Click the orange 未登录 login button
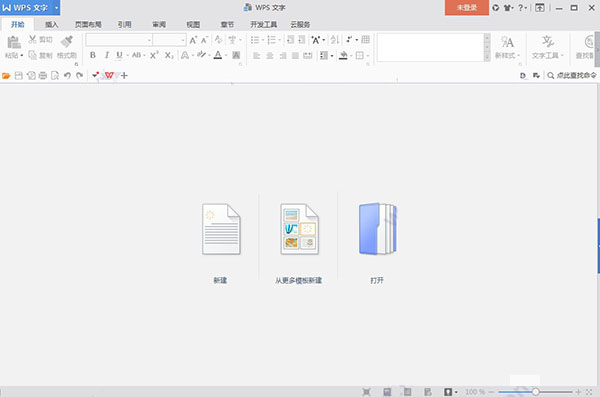The width and height of the screenshot is (600, 397). pyautogui.click(x=466, y=8)
